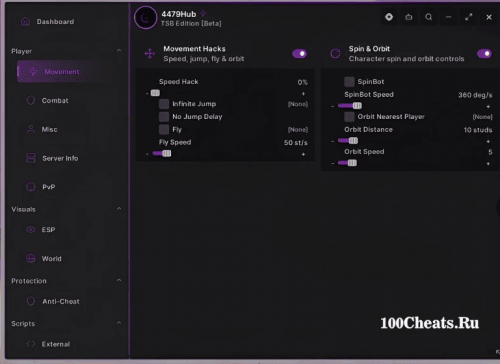Click the Movement lightning bolt icon
The image size is (500, 364).
[x=33, y=71]
